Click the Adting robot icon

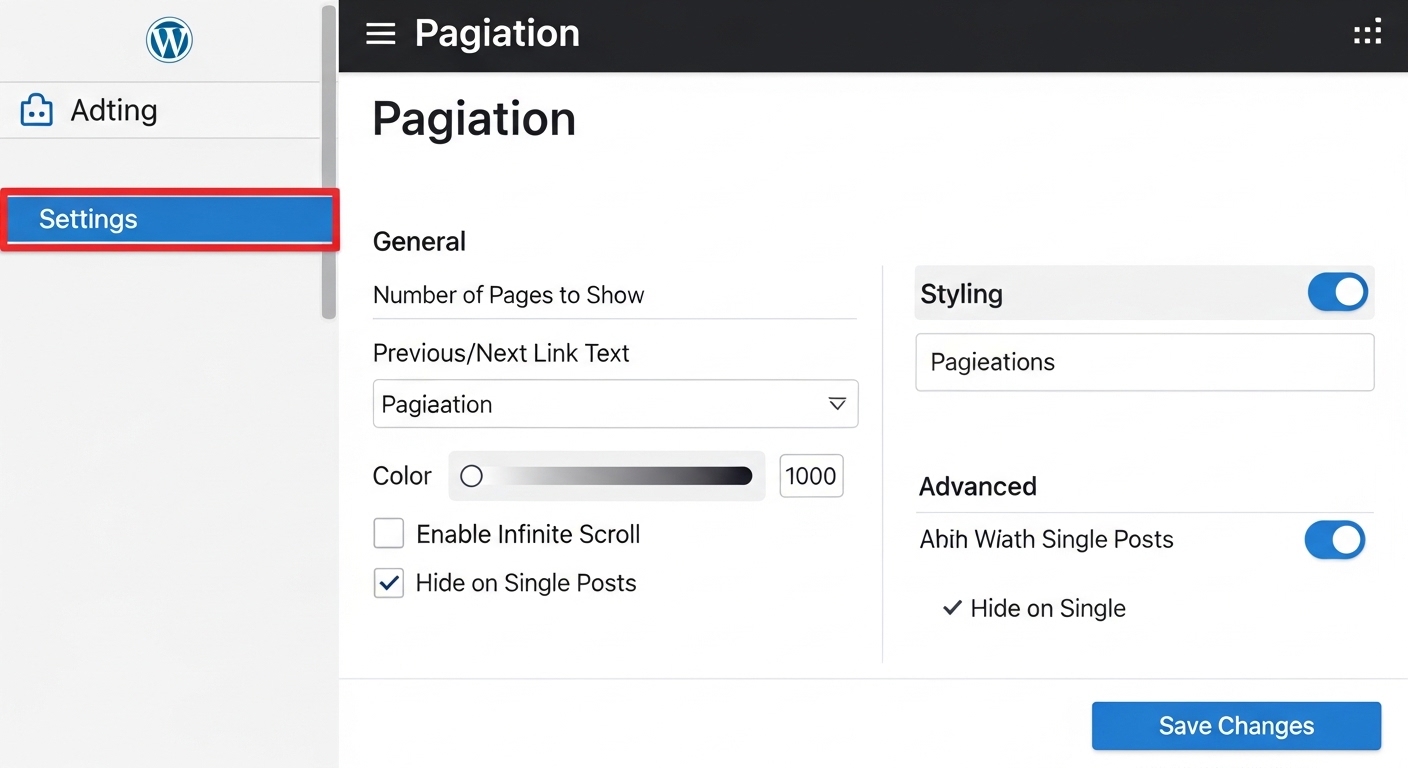tap(37, 110)
